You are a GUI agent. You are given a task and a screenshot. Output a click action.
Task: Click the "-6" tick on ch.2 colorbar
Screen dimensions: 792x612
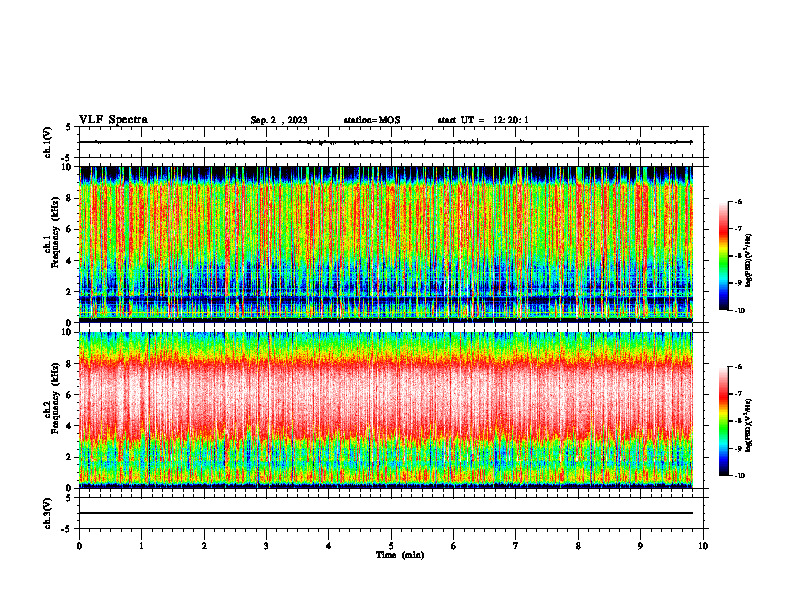click(x=738, y=367)
